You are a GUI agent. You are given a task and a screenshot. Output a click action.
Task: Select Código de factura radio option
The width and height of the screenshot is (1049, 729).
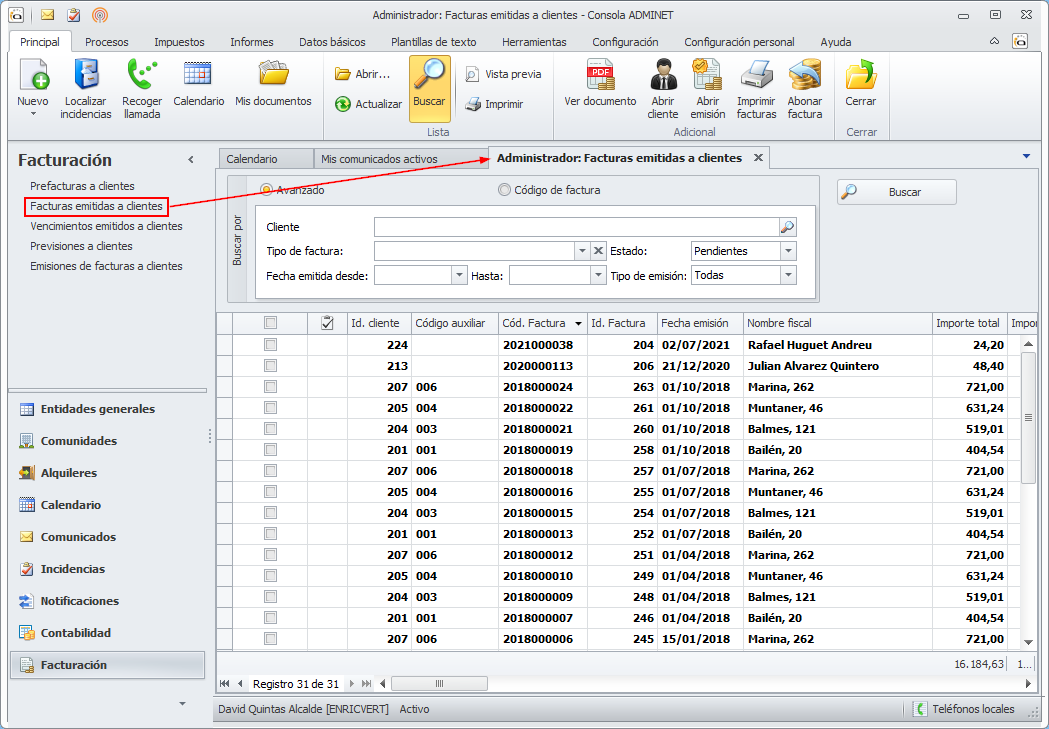click(504, 190)
